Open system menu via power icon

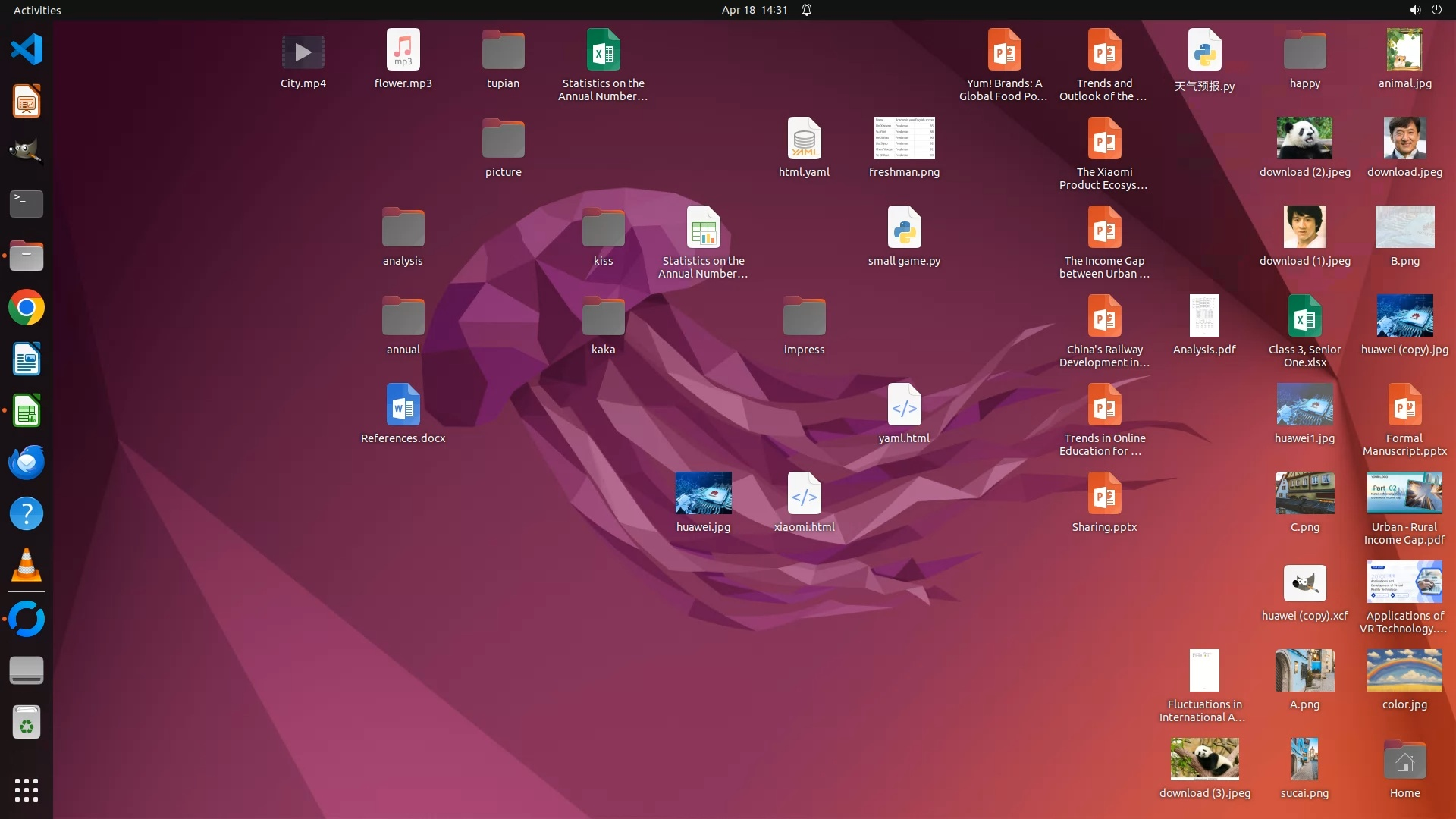point(1436,10)
